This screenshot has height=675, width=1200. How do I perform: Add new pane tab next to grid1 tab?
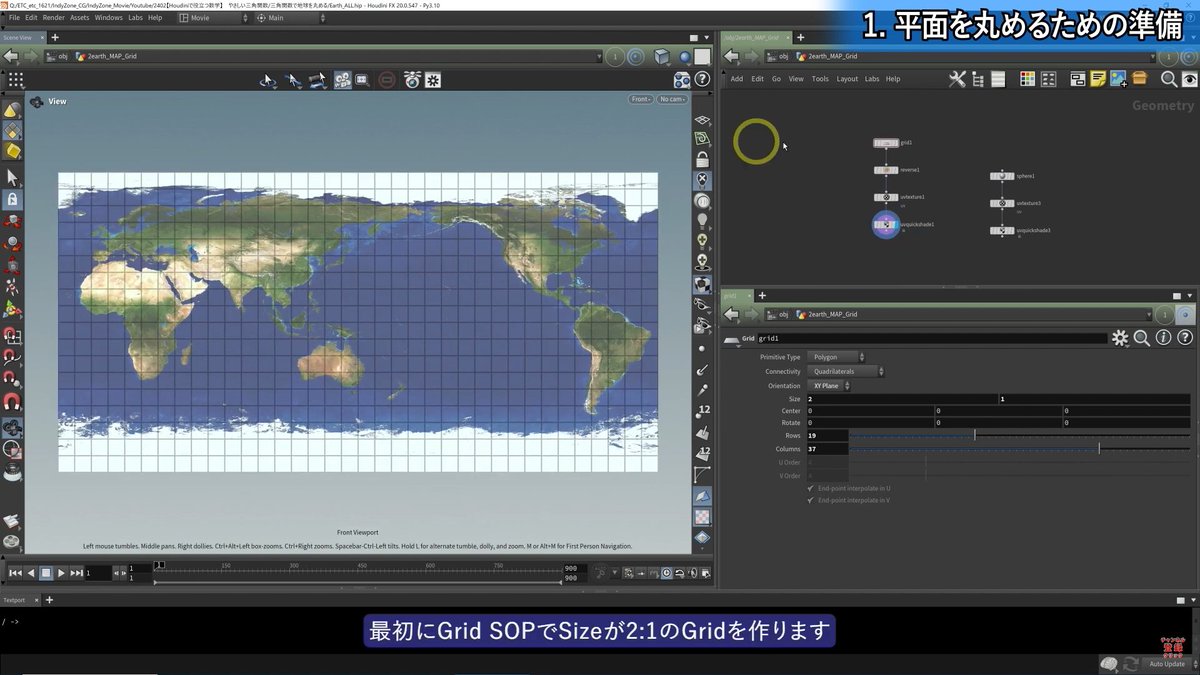762,295
